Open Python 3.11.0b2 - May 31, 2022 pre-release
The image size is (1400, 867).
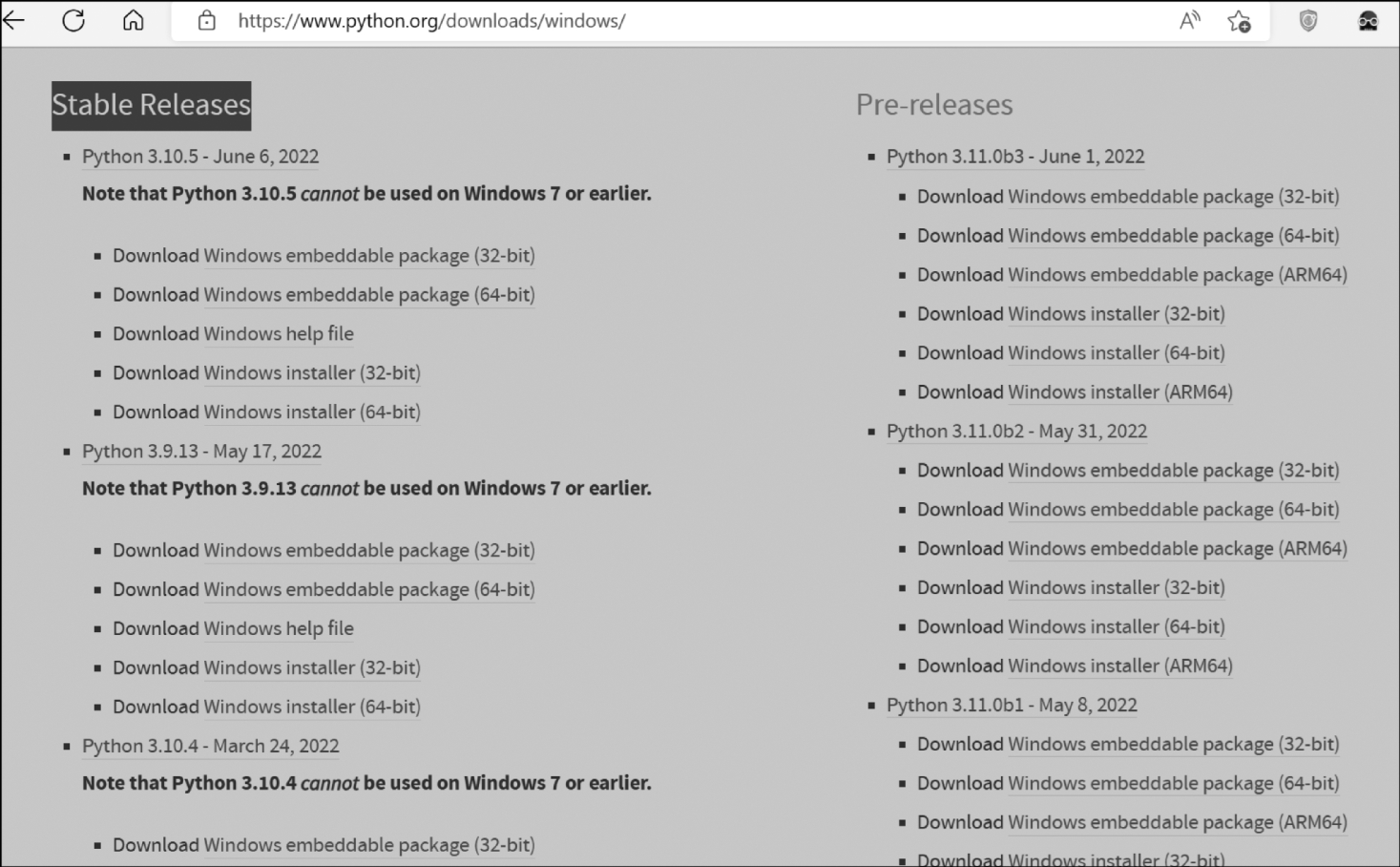click(1016, 432)
